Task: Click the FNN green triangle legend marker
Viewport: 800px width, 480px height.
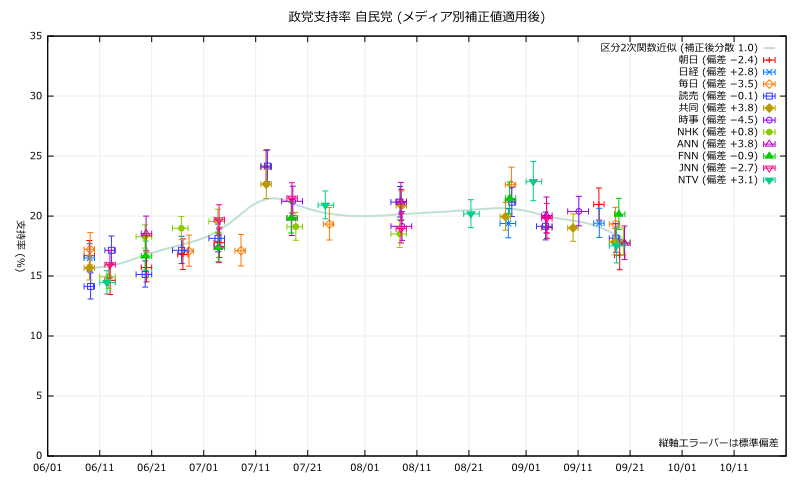Action: pyautogui.click(x=770, y=156)
